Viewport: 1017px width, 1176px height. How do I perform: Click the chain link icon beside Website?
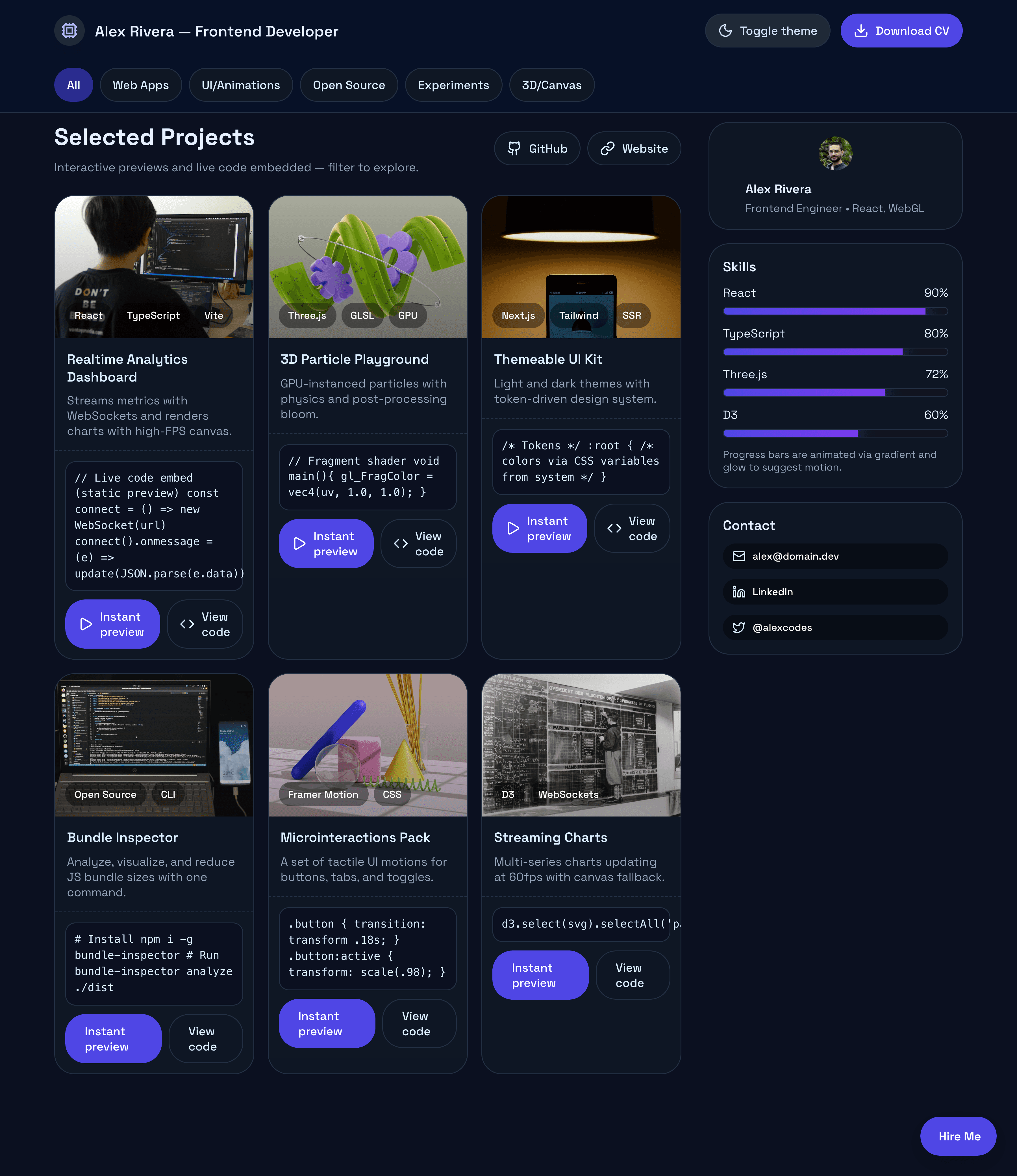point(607,149)
